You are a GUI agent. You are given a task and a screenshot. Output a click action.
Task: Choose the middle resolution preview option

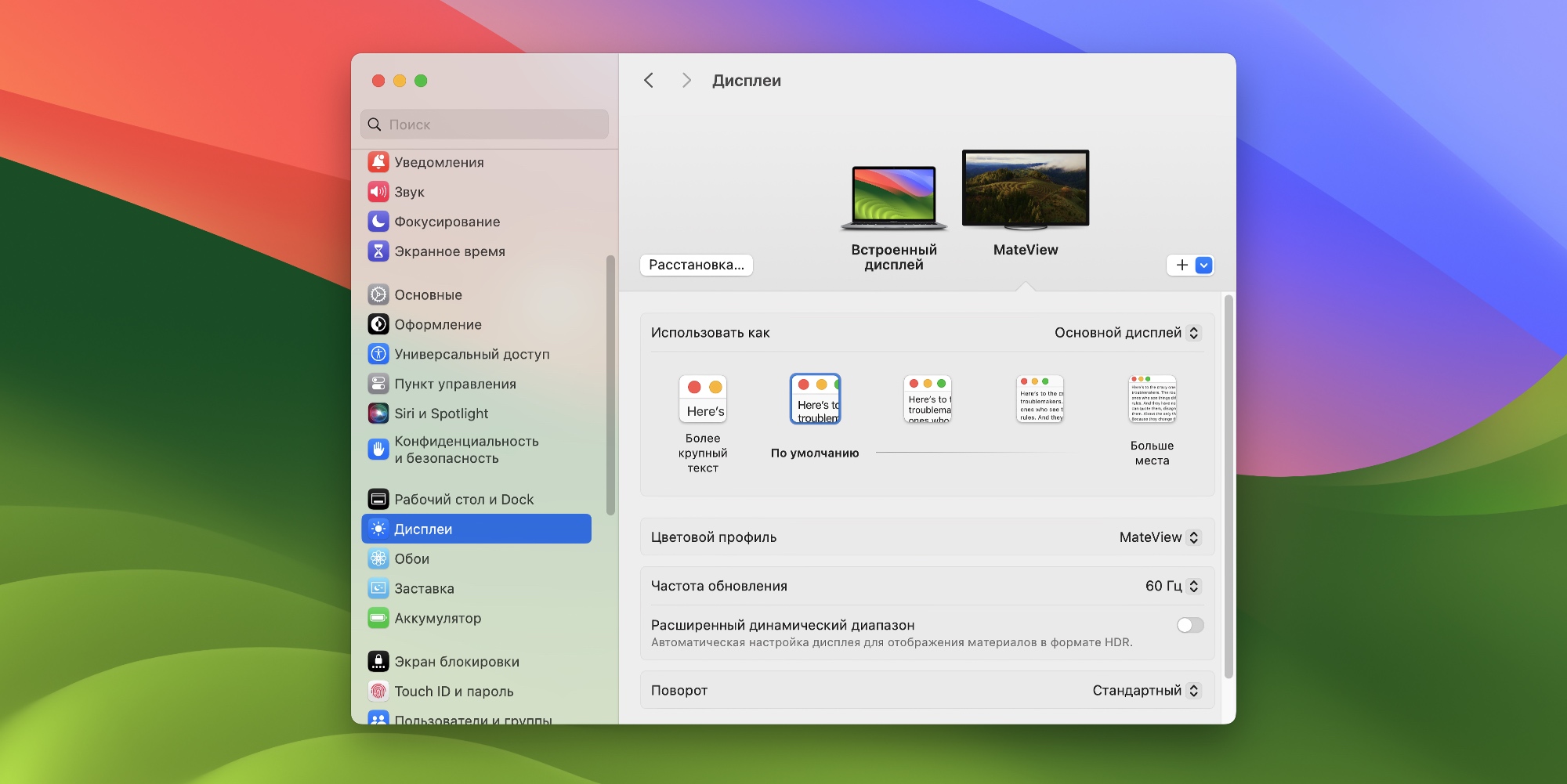click(x=928, y=399)
